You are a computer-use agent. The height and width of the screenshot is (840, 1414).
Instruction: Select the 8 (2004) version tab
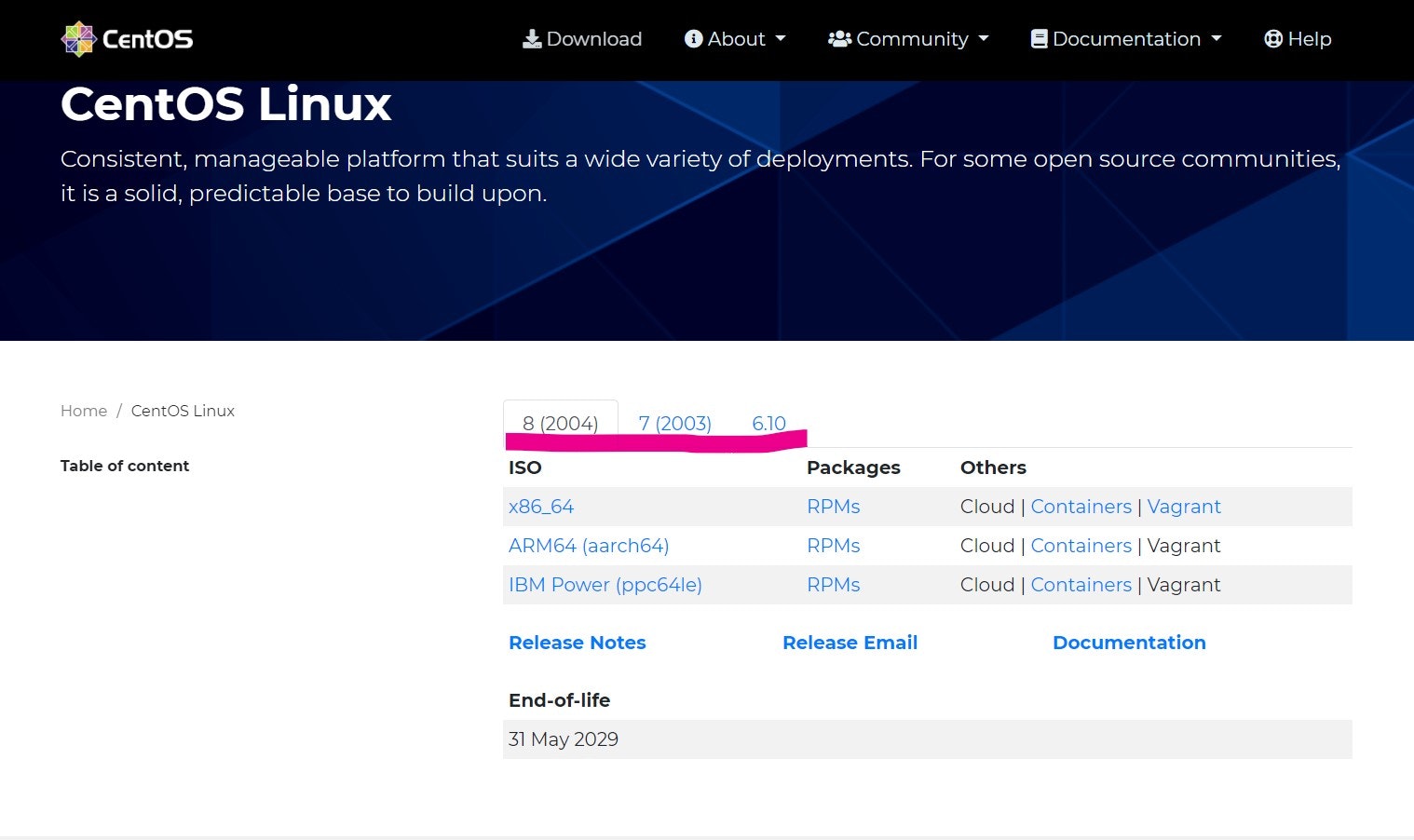tap(560, 424)
